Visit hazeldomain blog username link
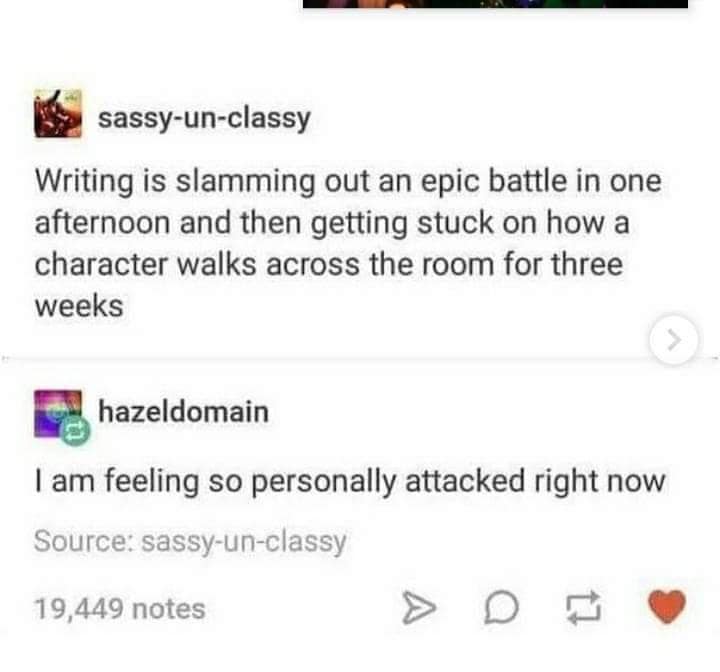Viewport: 720px width, 672px height. coord(184,412)
